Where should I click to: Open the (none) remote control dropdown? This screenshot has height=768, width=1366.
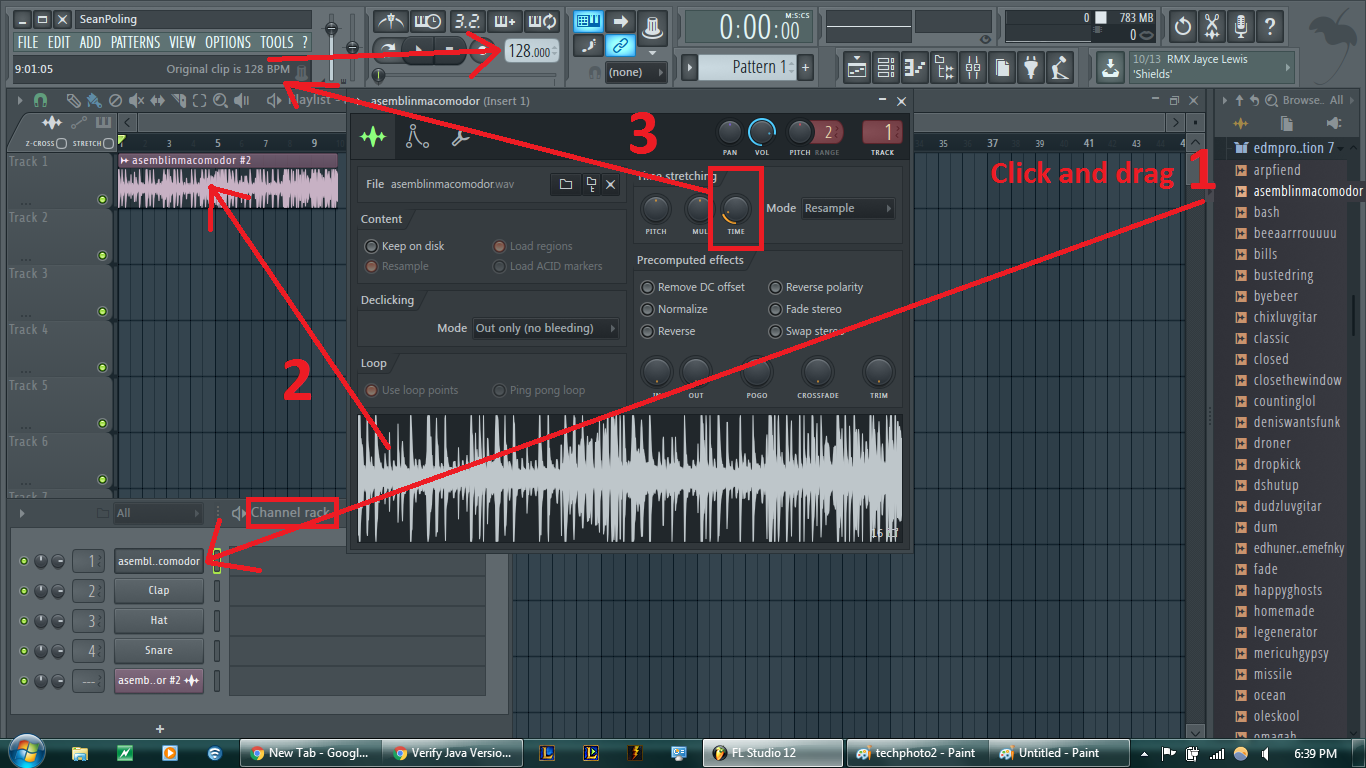tap(637, 72)
